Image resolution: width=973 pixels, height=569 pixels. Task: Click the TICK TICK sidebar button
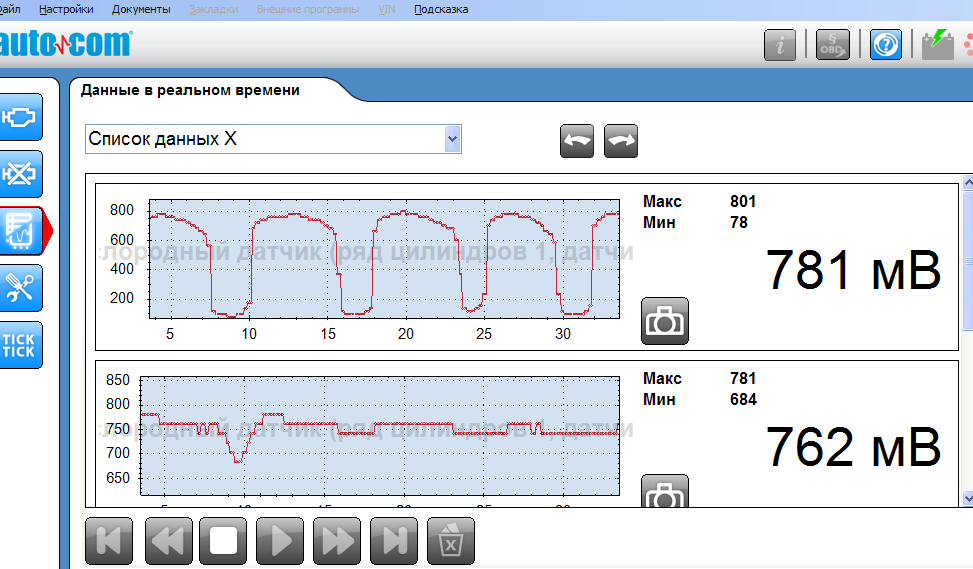pos(19,346)
